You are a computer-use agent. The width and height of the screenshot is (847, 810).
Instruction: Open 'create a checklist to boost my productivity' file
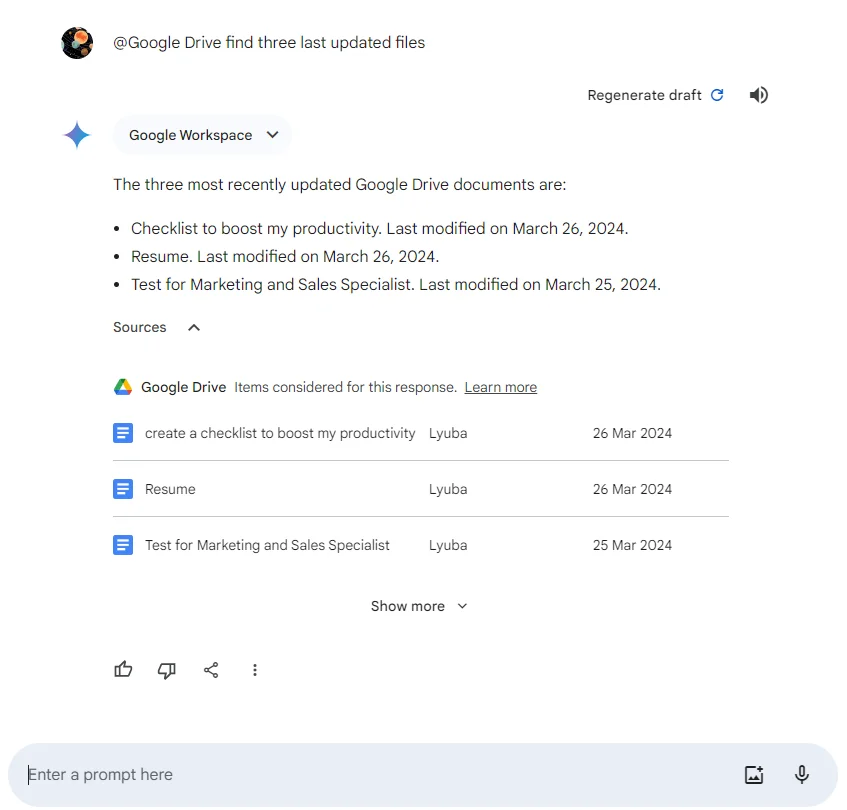pyautogui.click(x=280, y=433)
